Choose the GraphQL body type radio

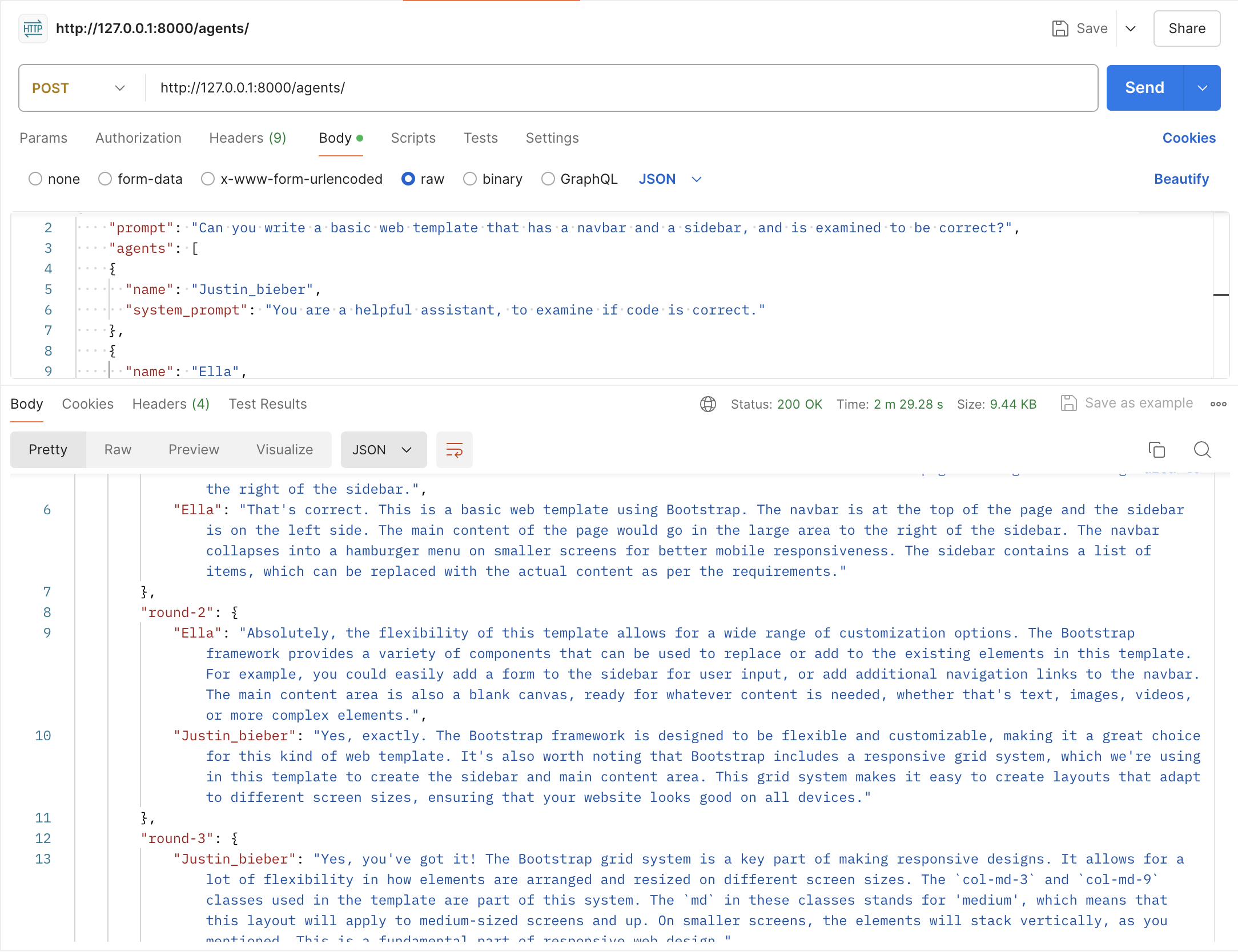(548, 179)
